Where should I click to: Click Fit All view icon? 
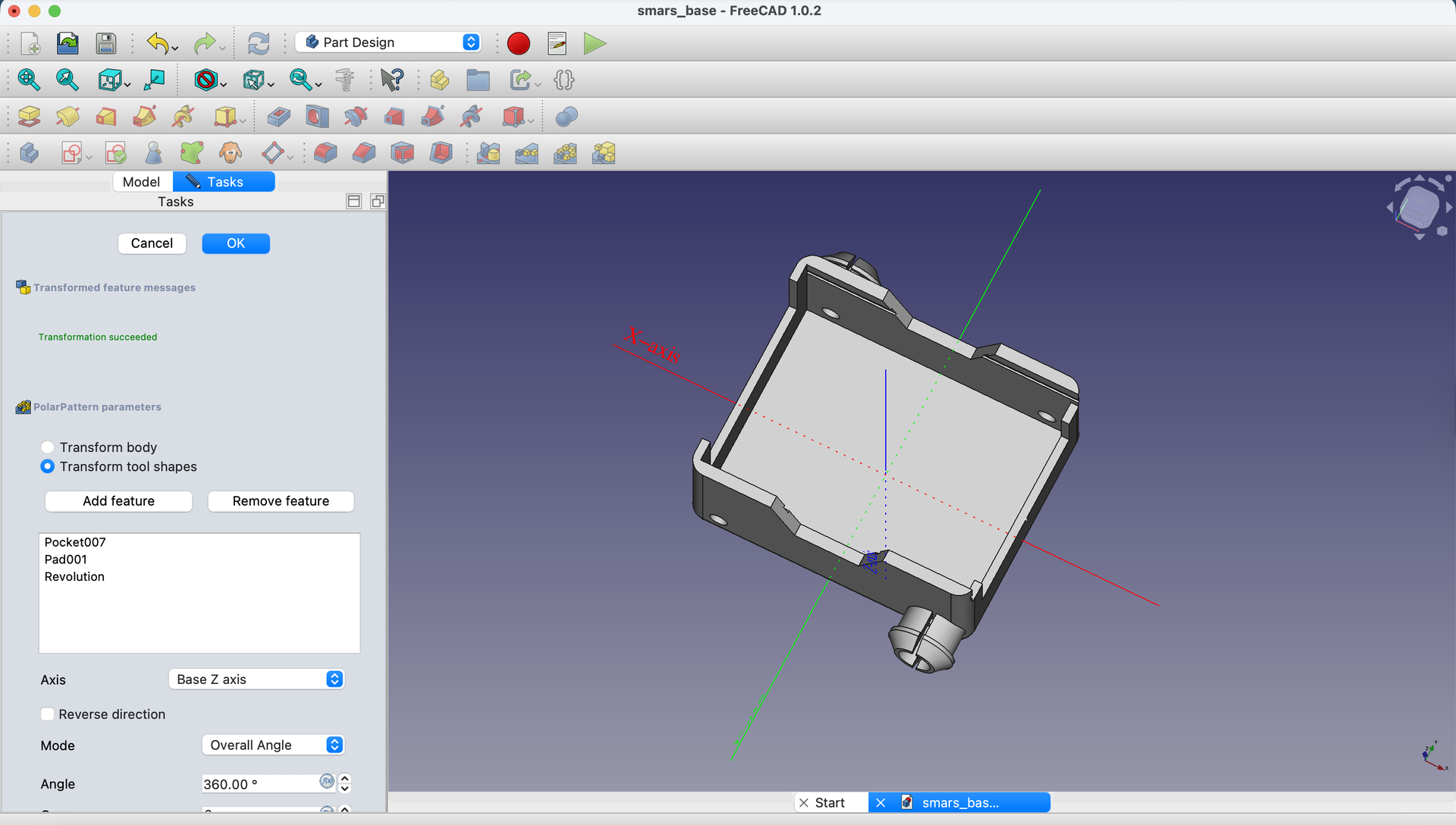point(29,80)
